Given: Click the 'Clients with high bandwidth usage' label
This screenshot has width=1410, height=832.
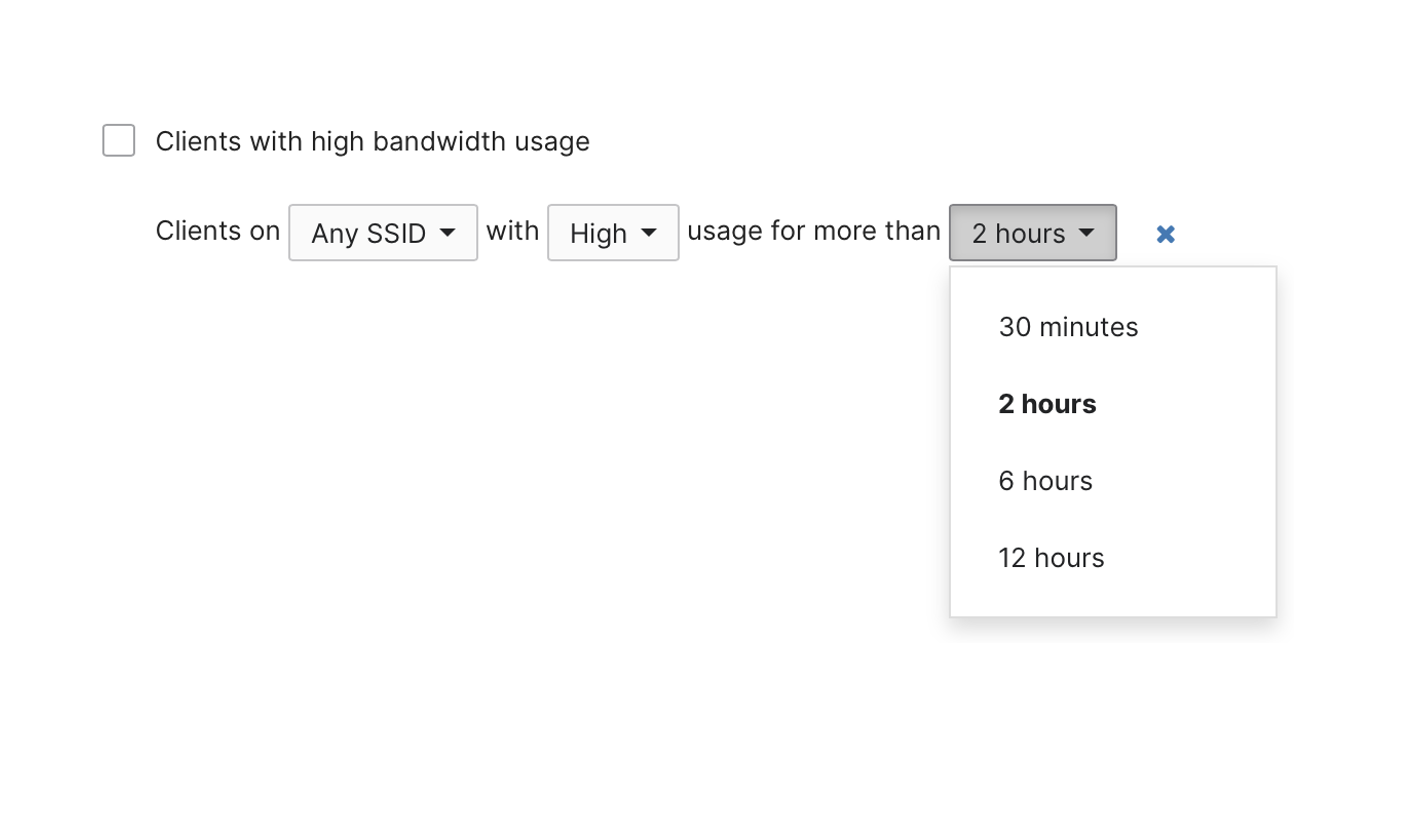Looking at the screenshot, I should point(372,142).
